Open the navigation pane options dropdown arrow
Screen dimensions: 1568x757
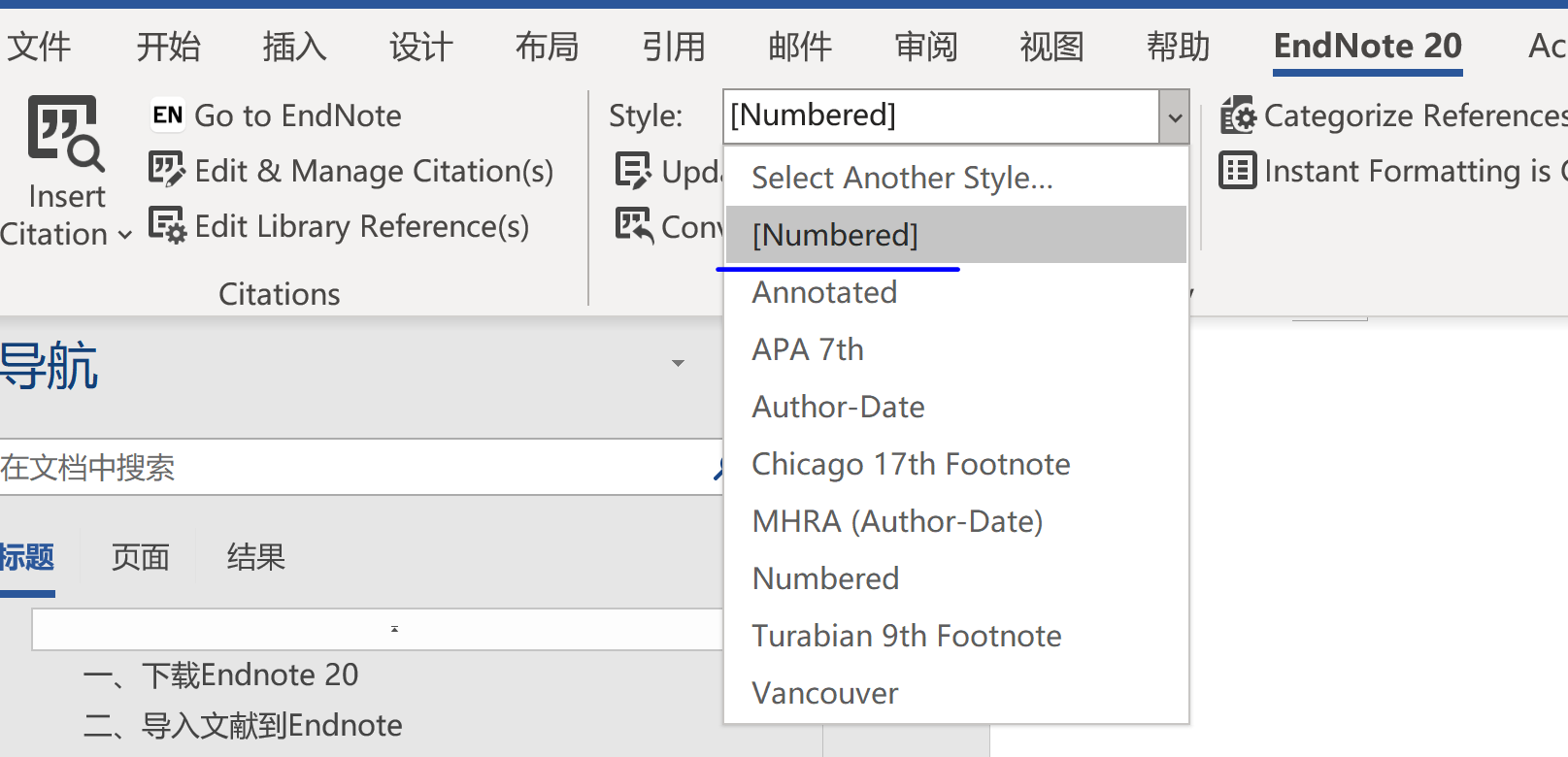(678, 364)
